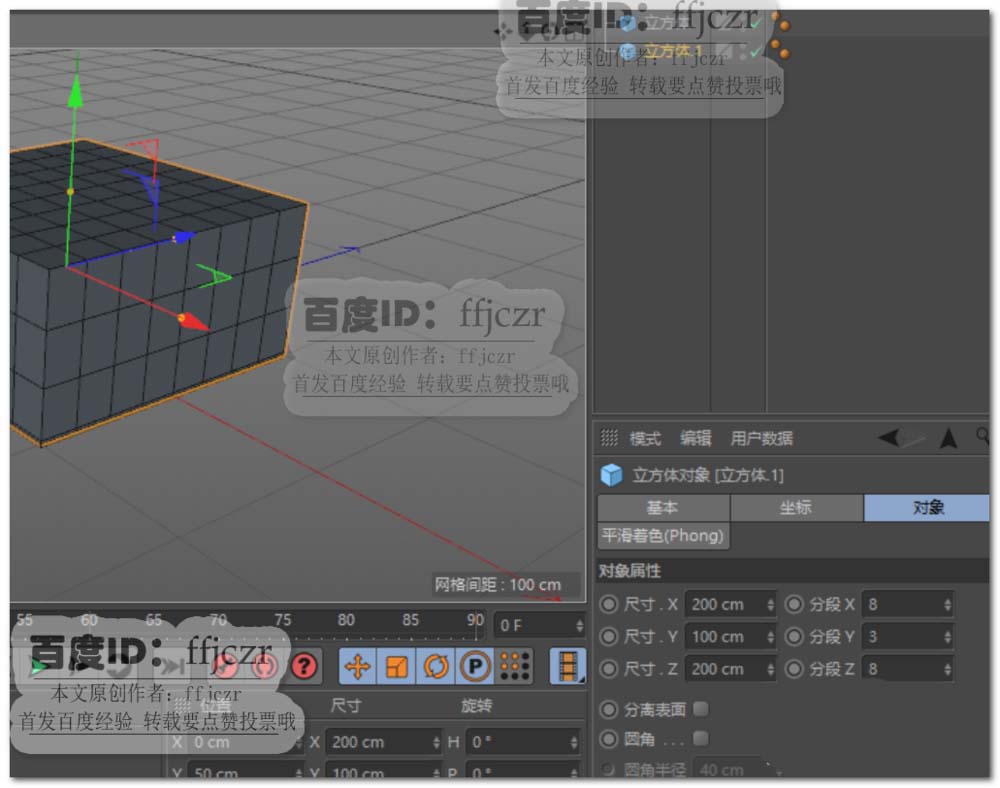This screenshot has height=788, width=1000.
Task: Toggle the 圆角 animation radio dot
Action: [609, 739]
